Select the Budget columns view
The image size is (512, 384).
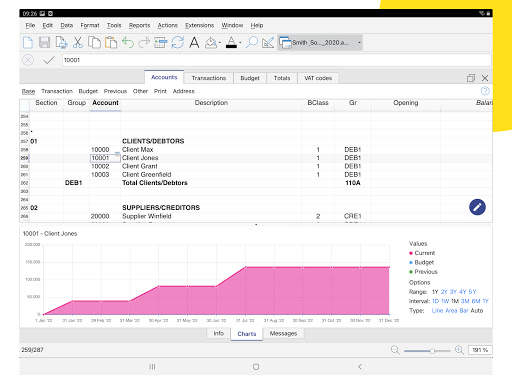(x=88, y=91)
